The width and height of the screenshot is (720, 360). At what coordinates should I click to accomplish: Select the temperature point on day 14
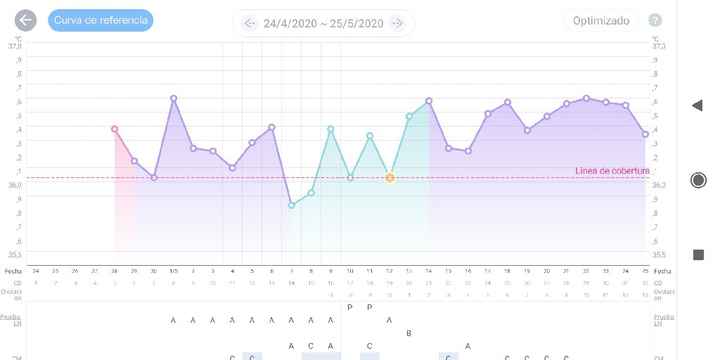[x=429, y=101]
